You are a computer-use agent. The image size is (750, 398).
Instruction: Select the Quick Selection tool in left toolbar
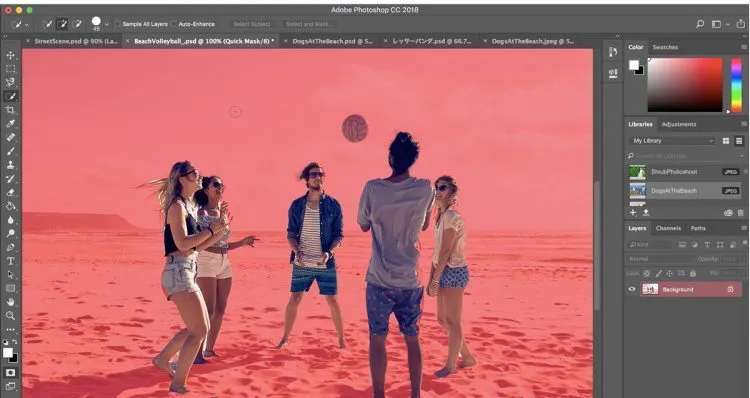(x=11, y=96)
